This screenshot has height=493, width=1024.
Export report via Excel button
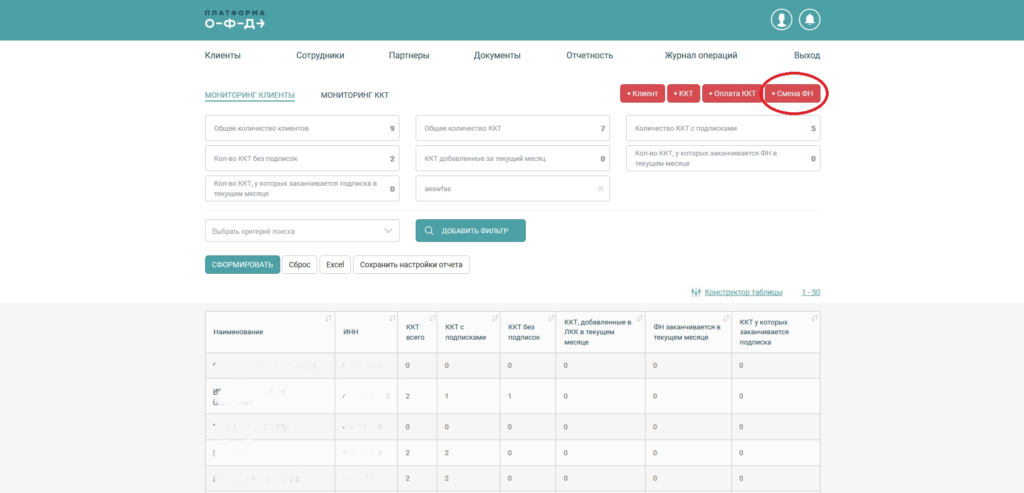335,264
